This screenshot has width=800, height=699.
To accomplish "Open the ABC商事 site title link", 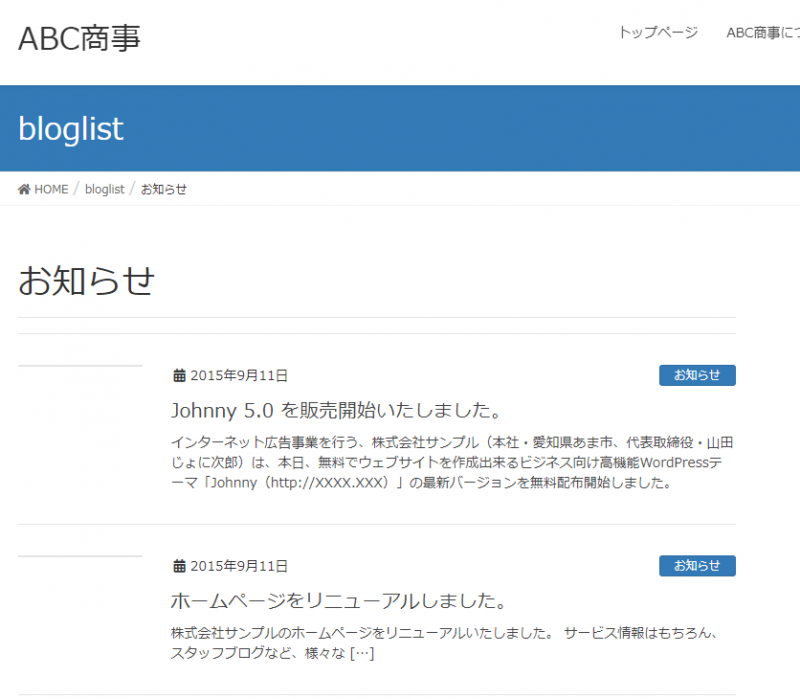I will pyautogui.click(x=79, y=38).
